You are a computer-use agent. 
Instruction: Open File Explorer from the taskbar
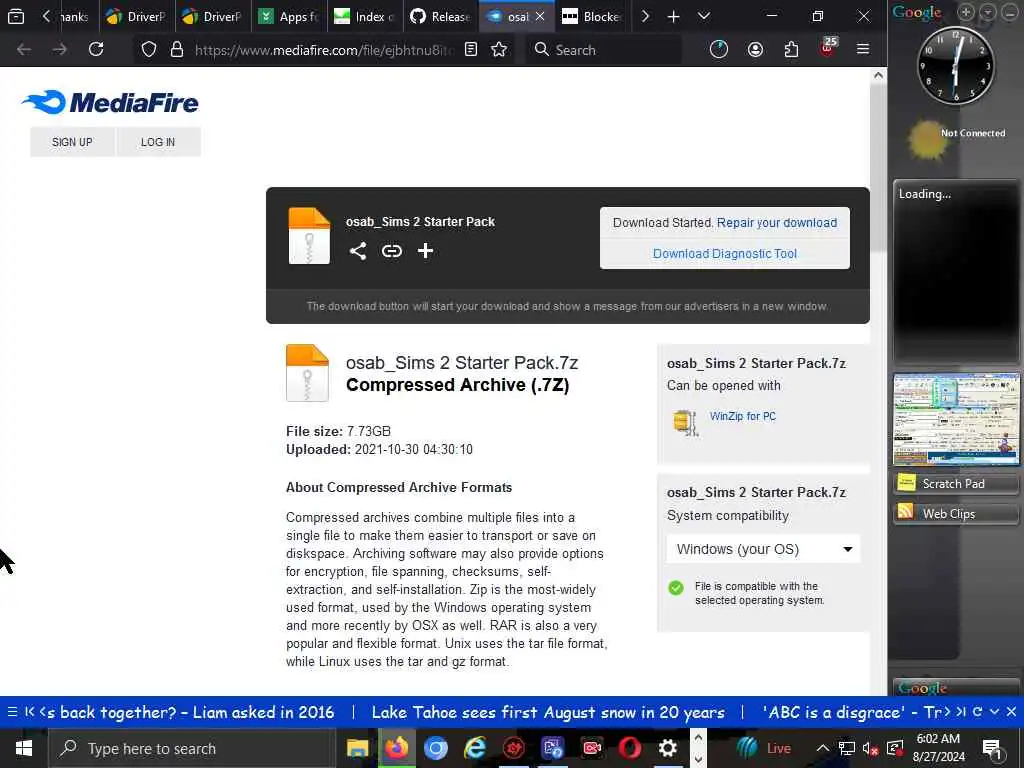pos(357,748)
